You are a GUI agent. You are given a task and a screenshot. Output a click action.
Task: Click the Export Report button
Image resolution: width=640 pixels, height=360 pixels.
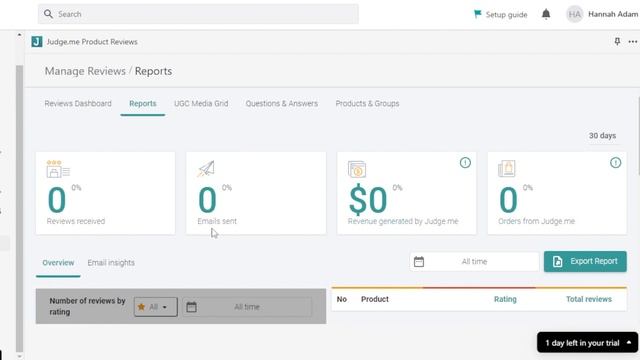click(x=585, y=262)
